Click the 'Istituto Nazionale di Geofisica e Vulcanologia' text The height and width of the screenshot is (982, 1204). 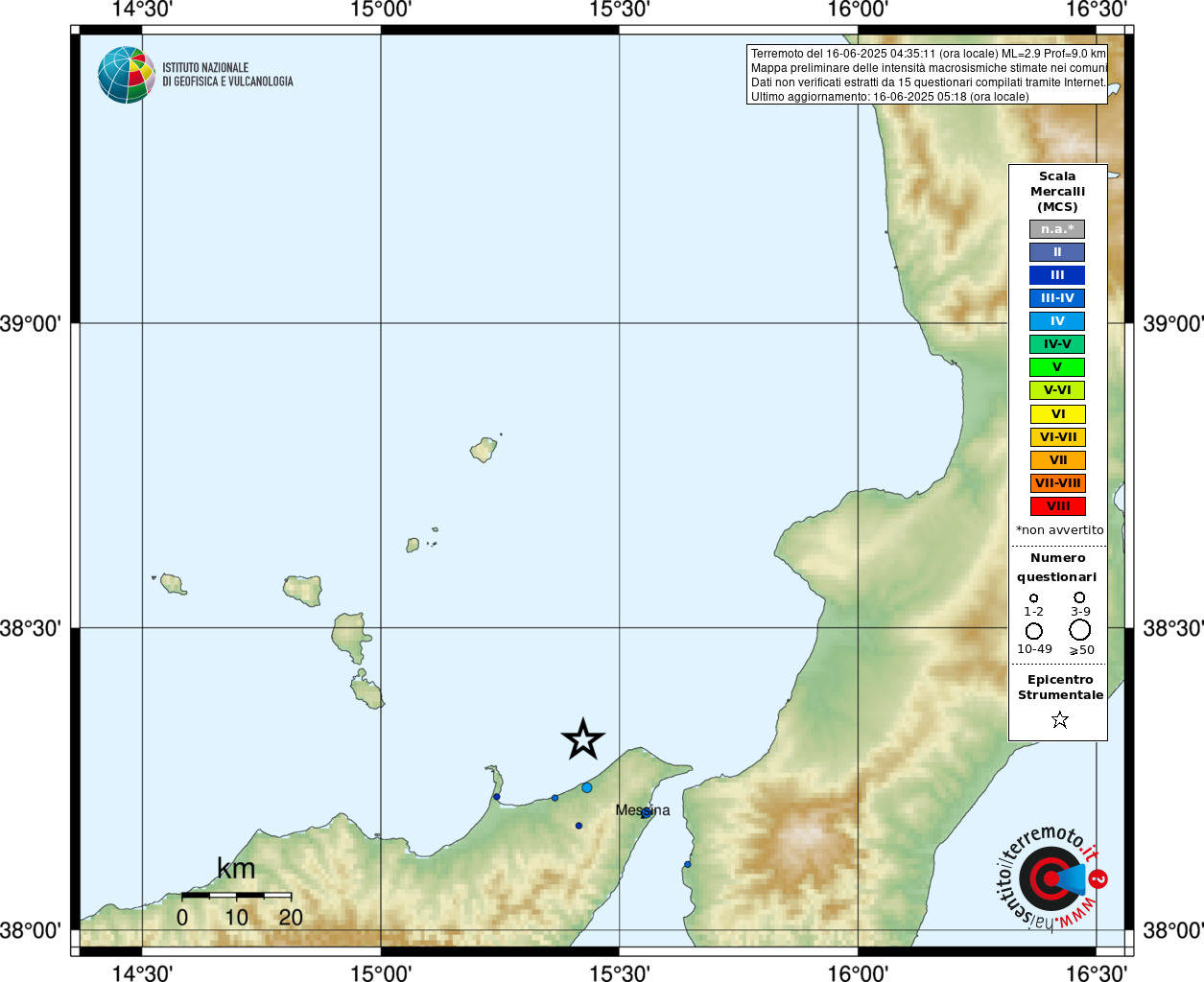point(227,75)
